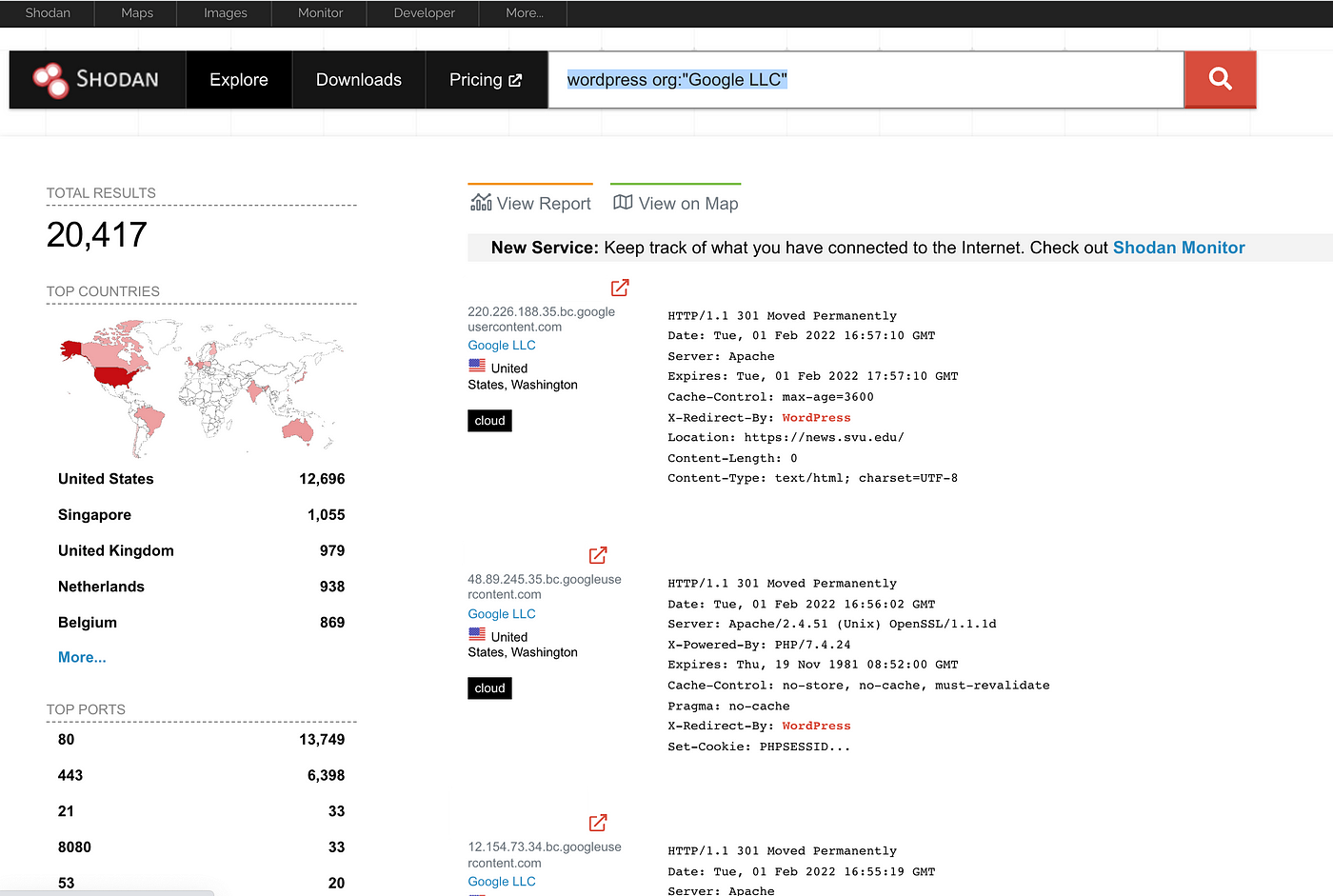Go to Explore in navbar
Viewport: 1333px width, 896px height.
(239, 80)
